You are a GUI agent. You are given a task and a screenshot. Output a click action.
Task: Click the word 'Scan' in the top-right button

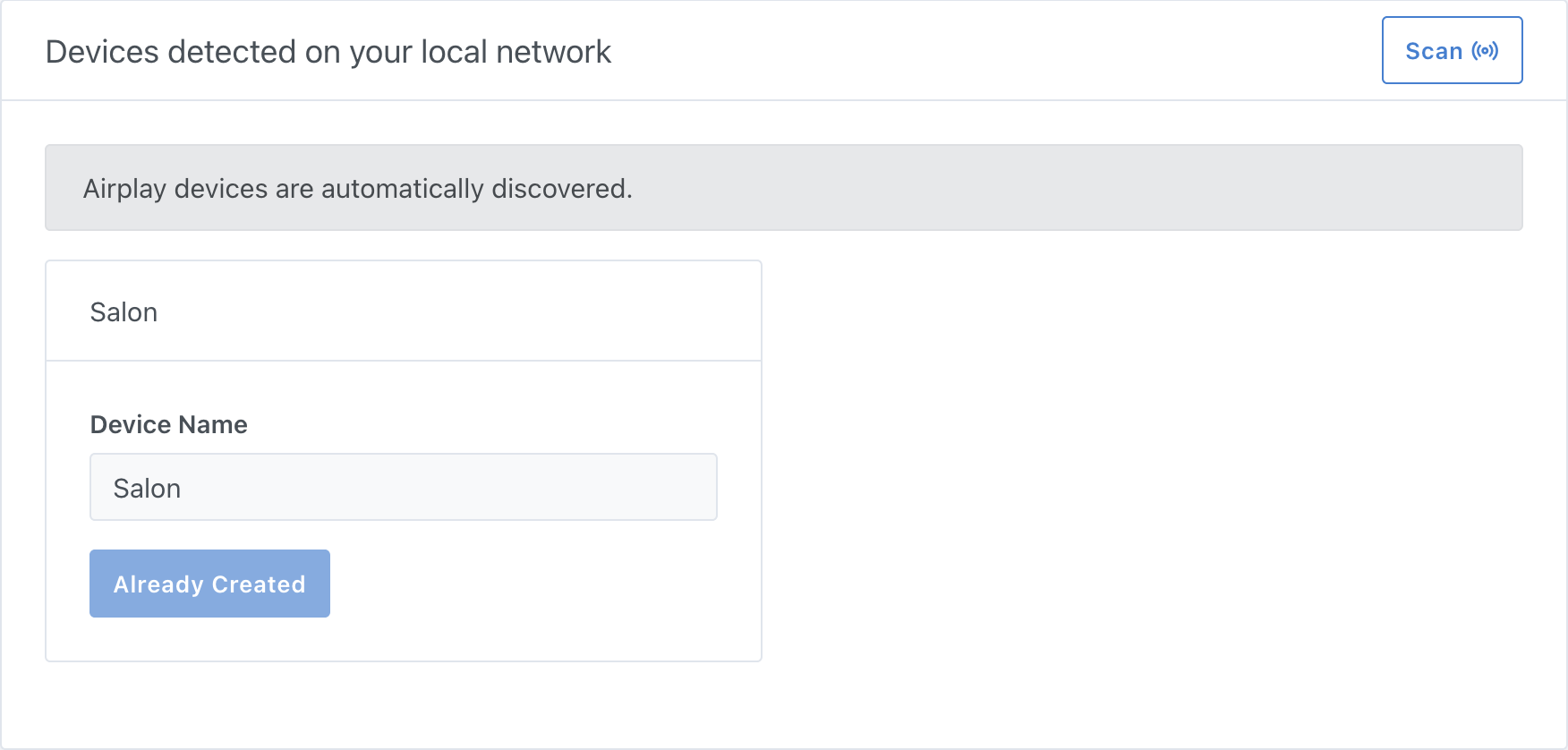[1434, 51]
